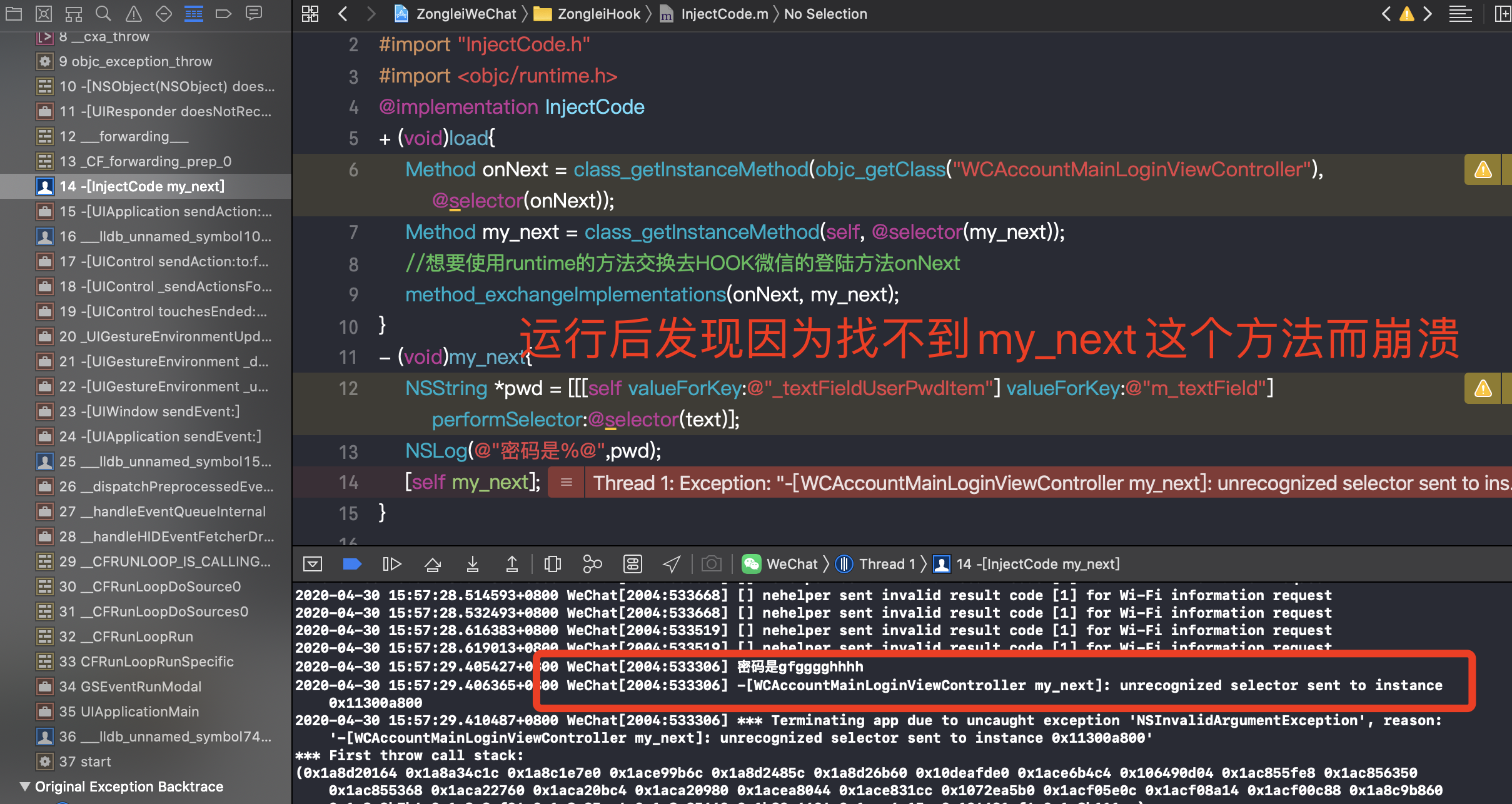
Task: Click the line 6 warning badge
Action: click(1483, 169)
